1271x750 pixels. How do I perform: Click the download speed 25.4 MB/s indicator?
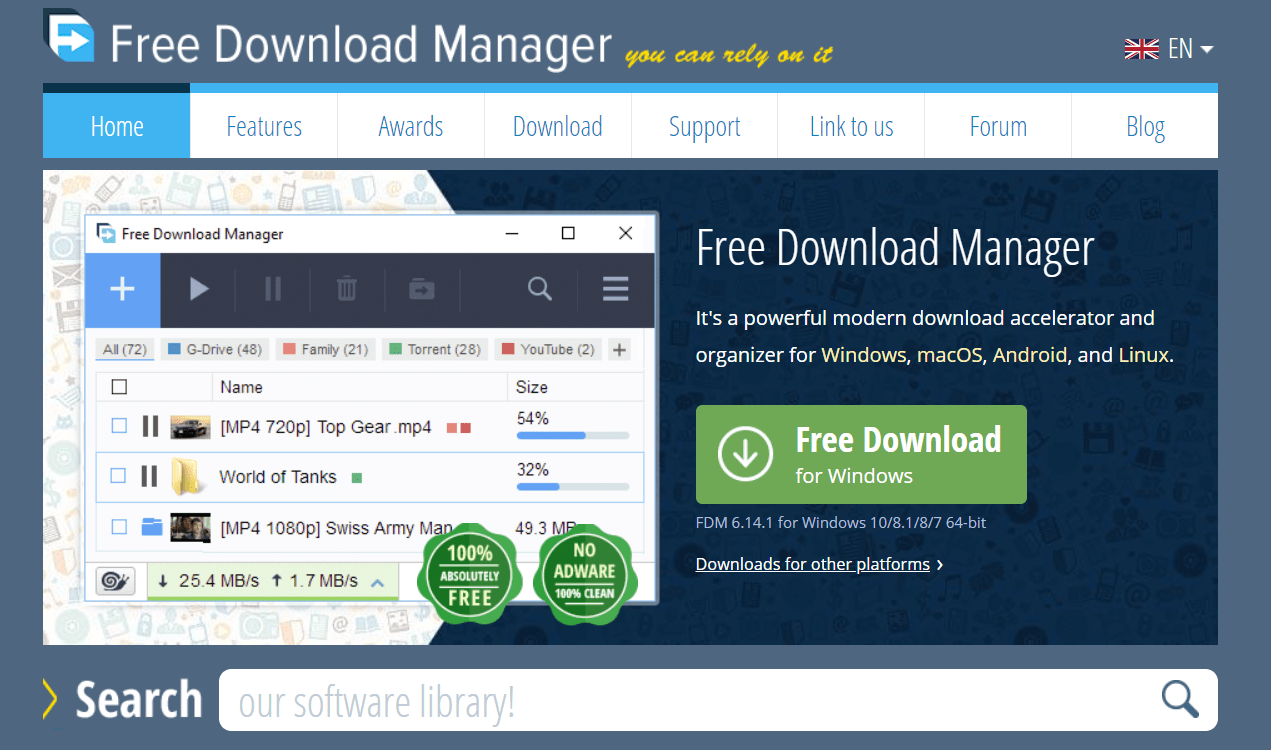[208, 581]
